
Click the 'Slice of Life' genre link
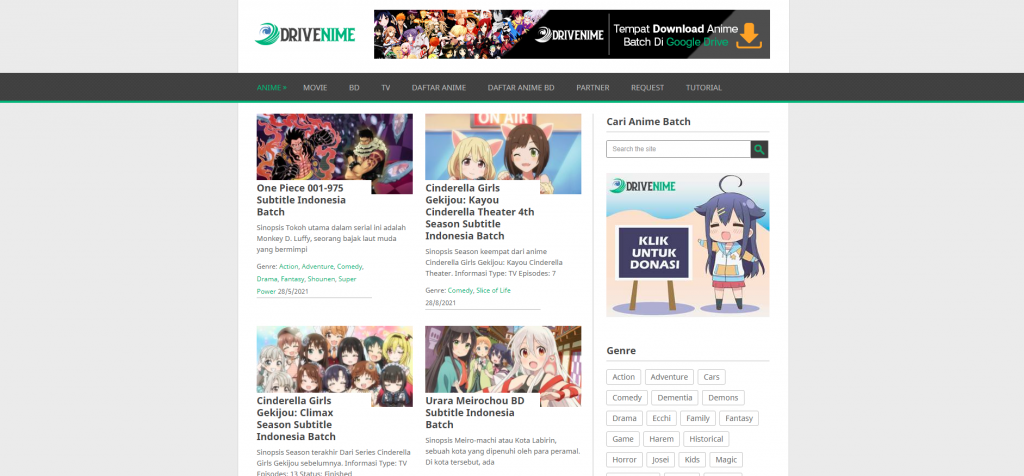(x=494, y=291)
